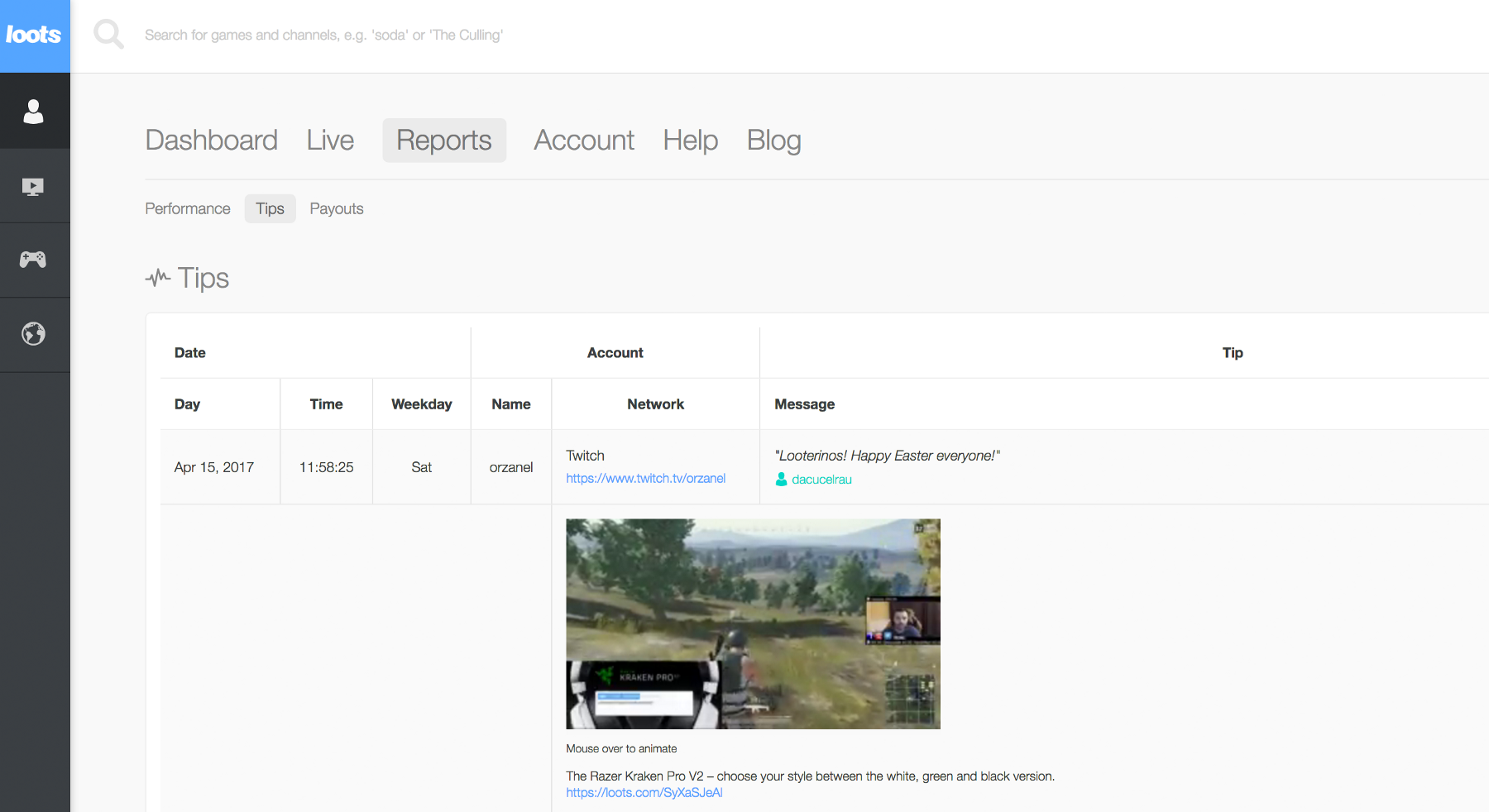Open the user profile sidebar icon

click(34, 112)
